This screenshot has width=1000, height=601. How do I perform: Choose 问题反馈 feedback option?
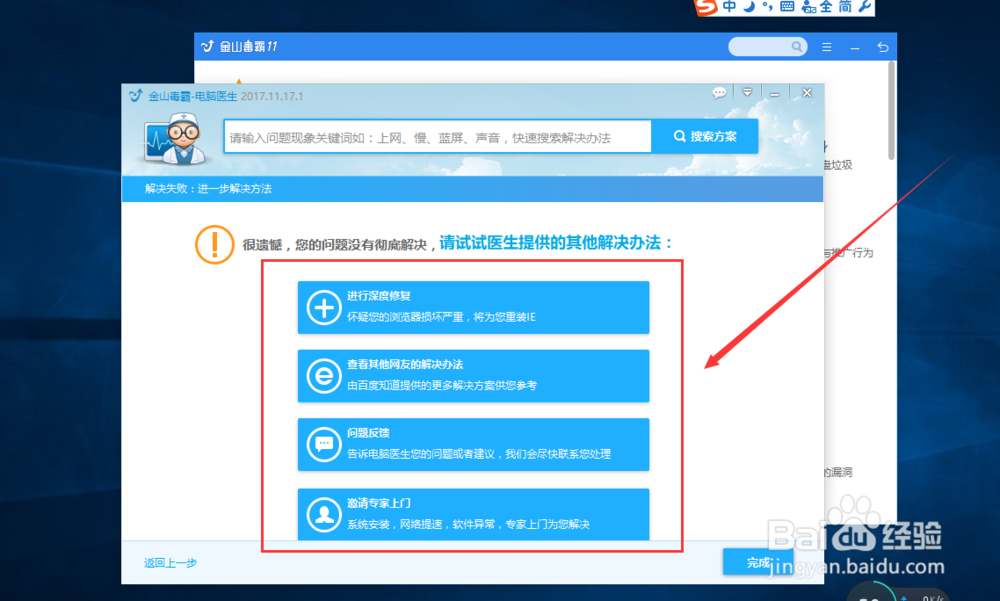(473, 444)
